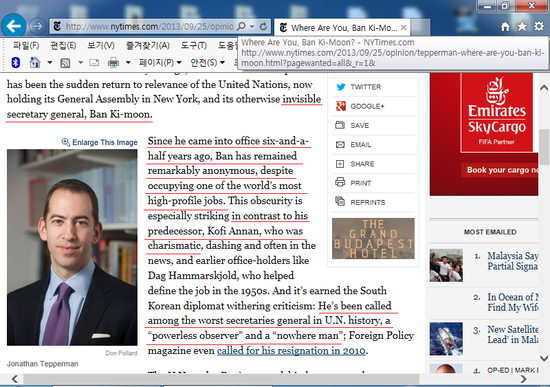Click the boat-at-sea thumbnail in Most Emailed

tap(446, 339)
